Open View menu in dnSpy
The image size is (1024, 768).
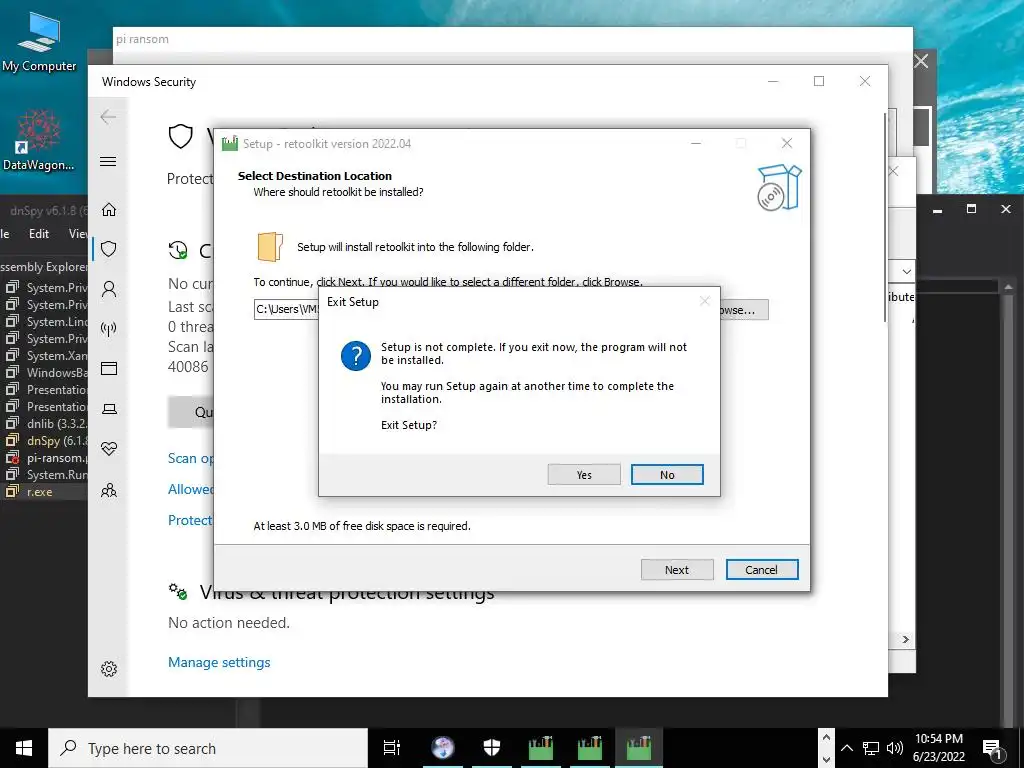[x=78, y=234]
